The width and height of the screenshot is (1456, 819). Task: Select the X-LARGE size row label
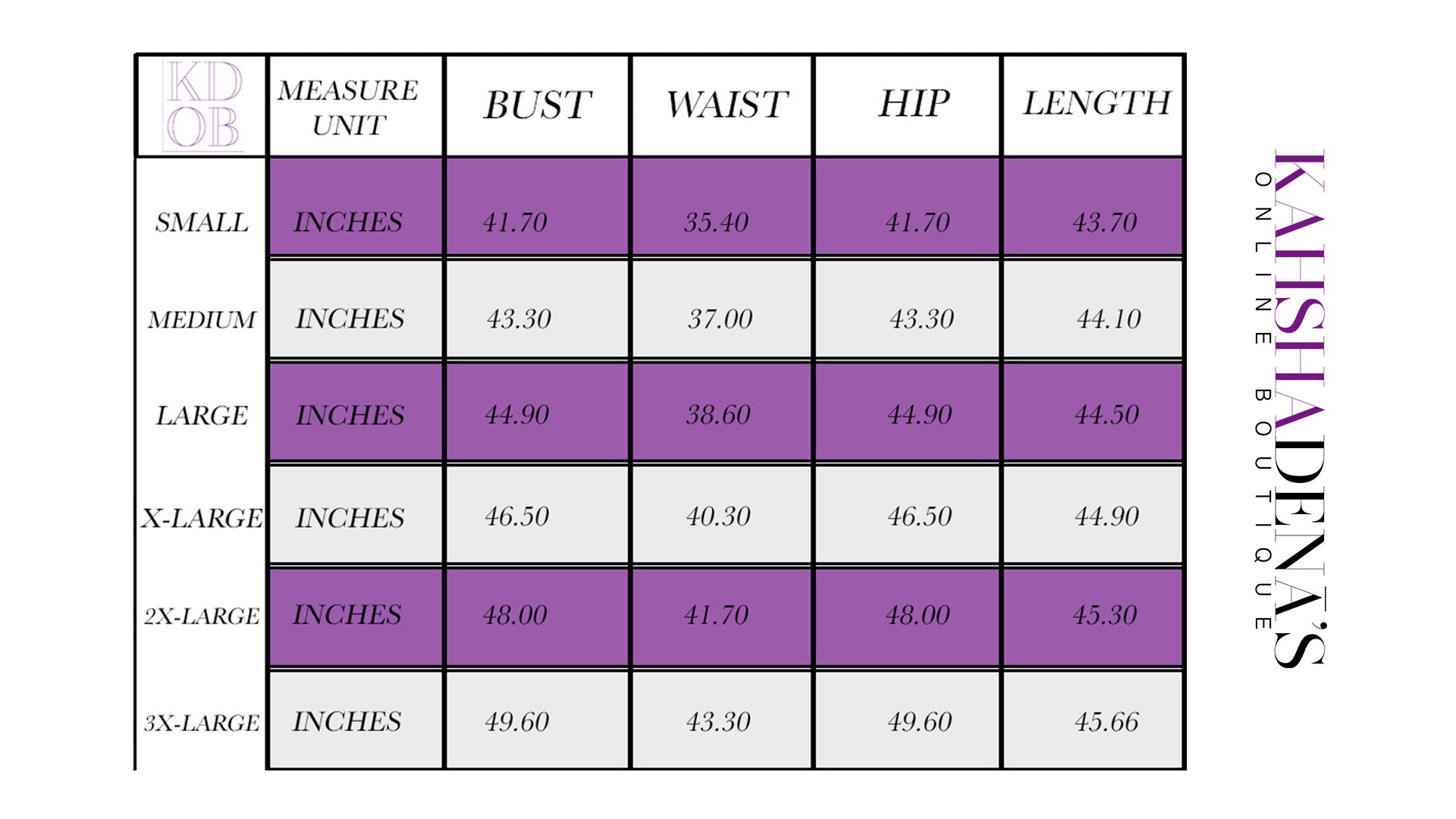pos(202,518)
